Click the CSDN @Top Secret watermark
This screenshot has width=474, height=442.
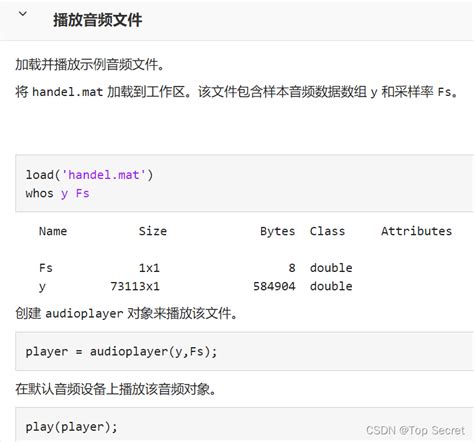click(415, 430)
